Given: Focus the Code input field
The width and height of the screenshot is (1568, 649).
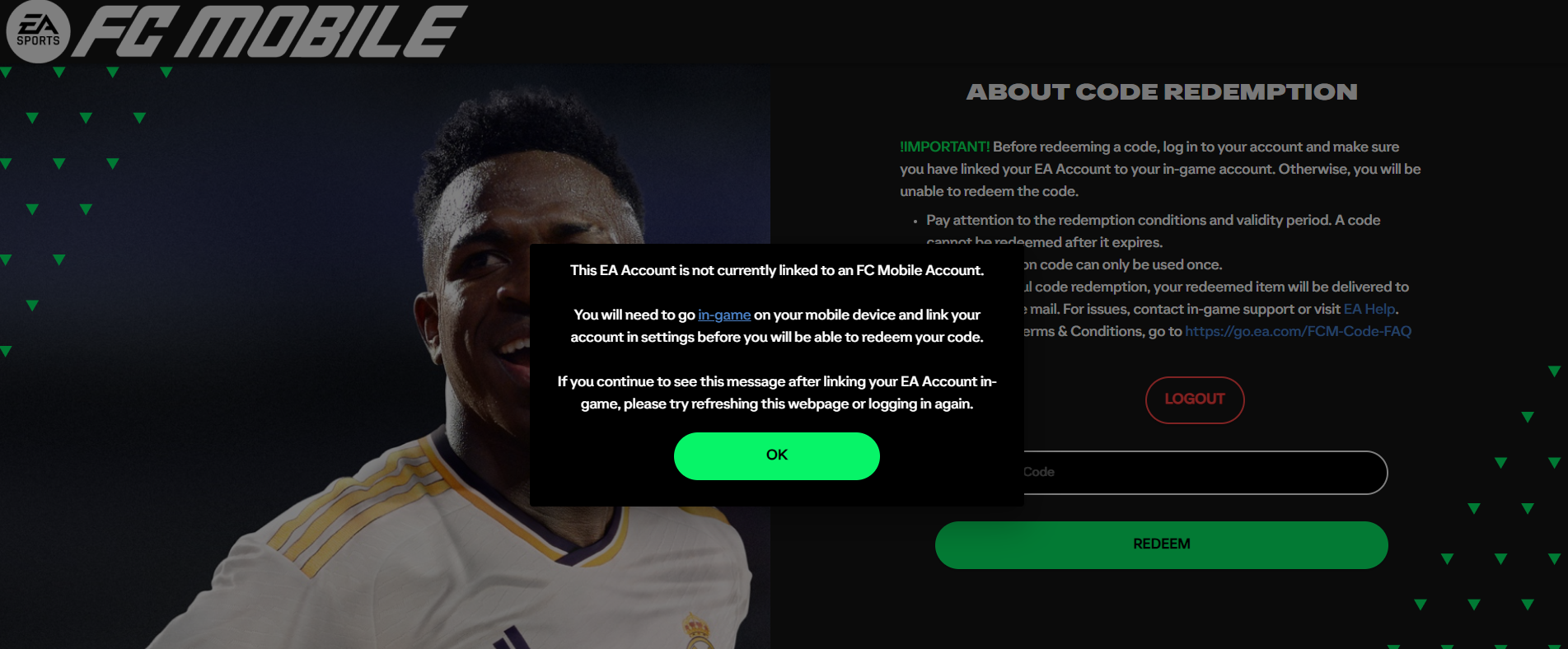Looking at the screenshot, I should pyautogui.click(x=1205, y=472).
